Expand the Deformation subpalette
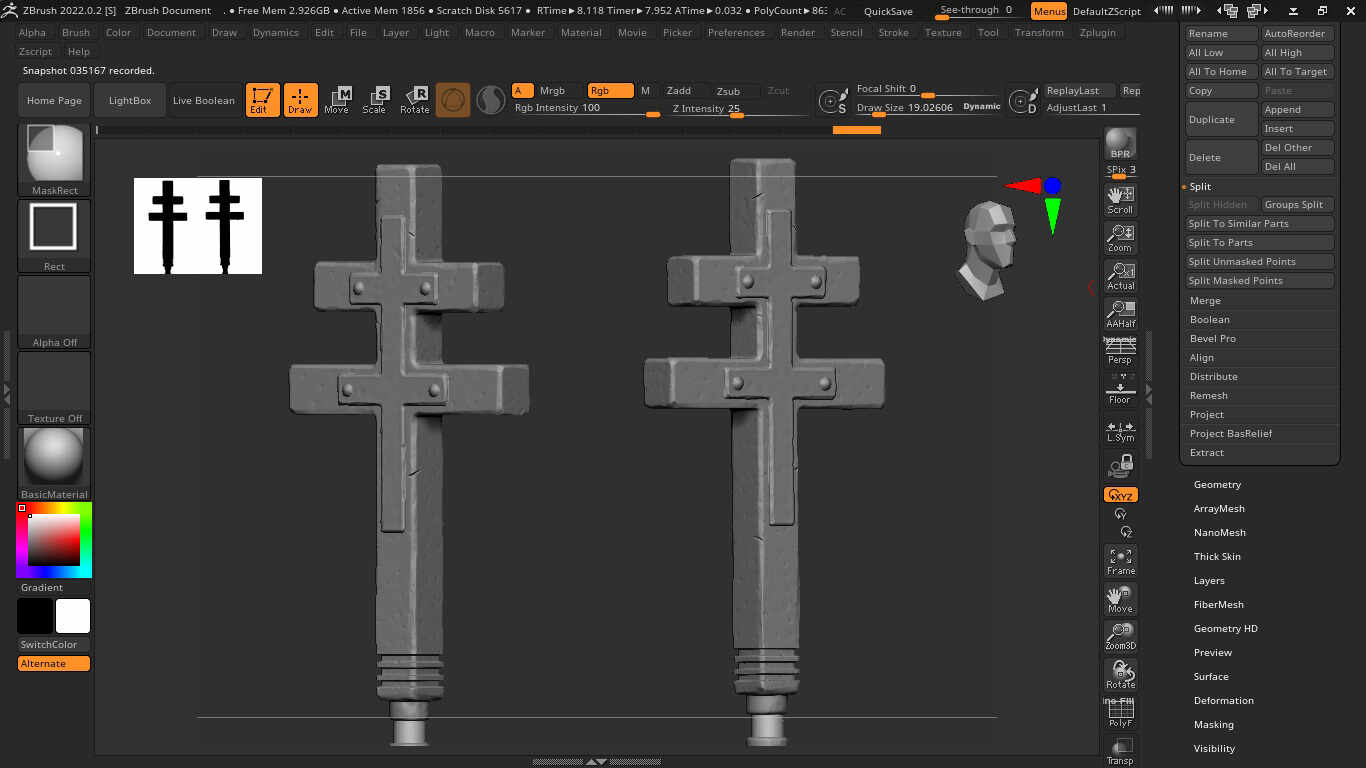 coord(1223,701)
